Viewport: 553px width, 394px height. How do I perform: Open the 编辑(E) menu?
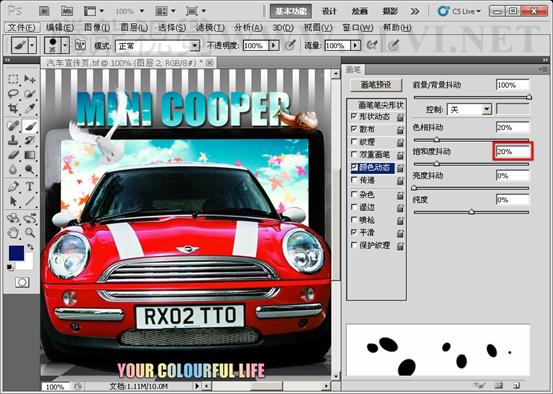[60, 28]
